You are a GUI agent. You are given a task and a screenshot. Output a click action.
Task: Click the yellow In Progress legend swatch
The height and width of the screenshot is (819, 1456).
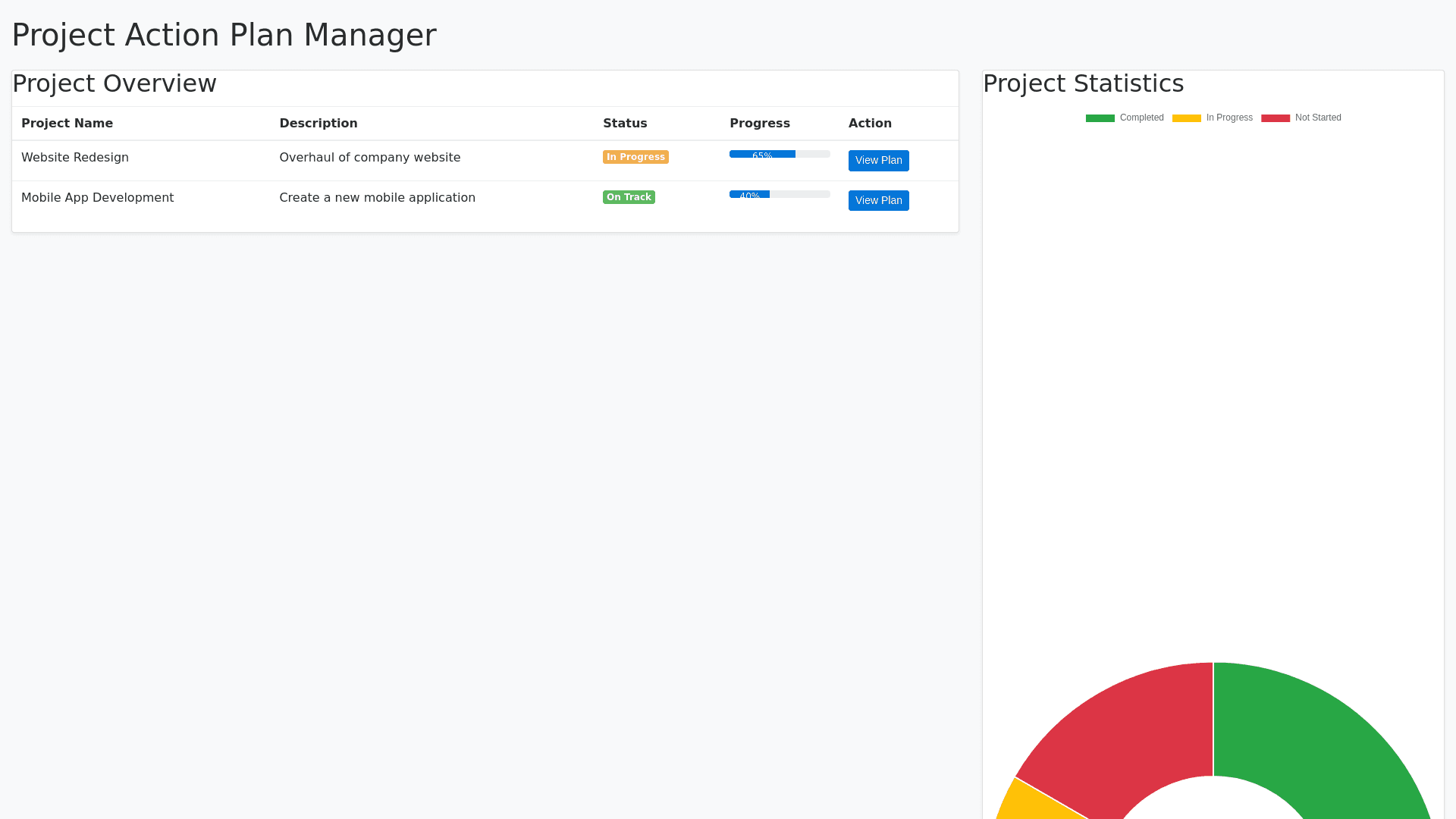[1186, 118]
